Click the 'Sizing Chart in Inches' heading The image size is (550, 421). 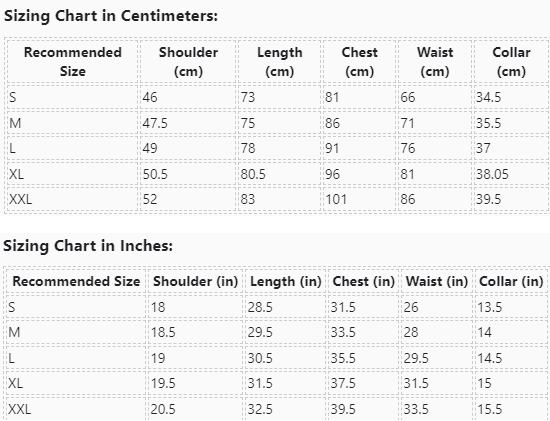(x=88, y=246)
